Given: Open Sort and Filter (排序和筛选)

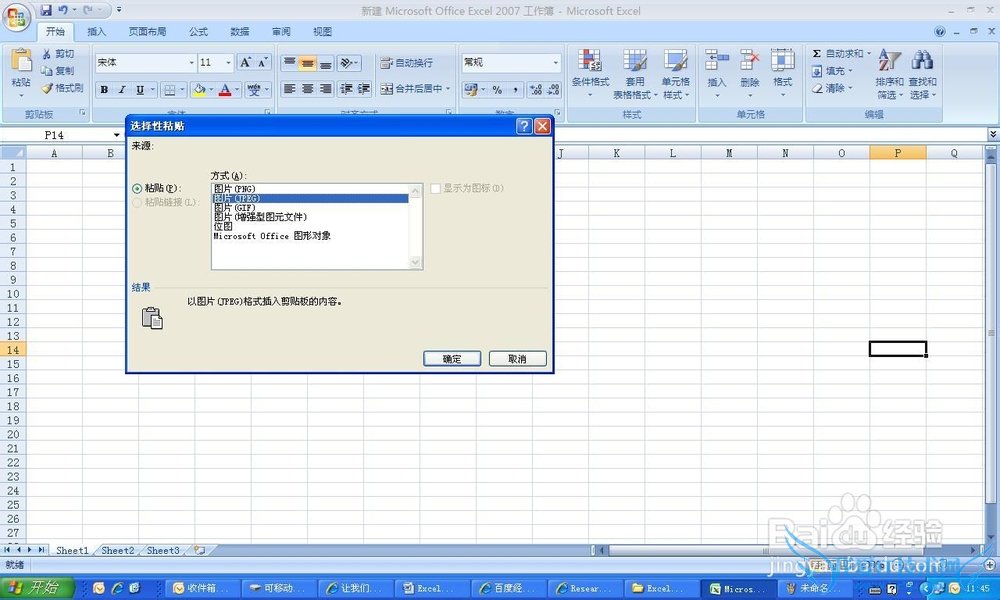Looking at the screenshot, I should tap(889, 73).
